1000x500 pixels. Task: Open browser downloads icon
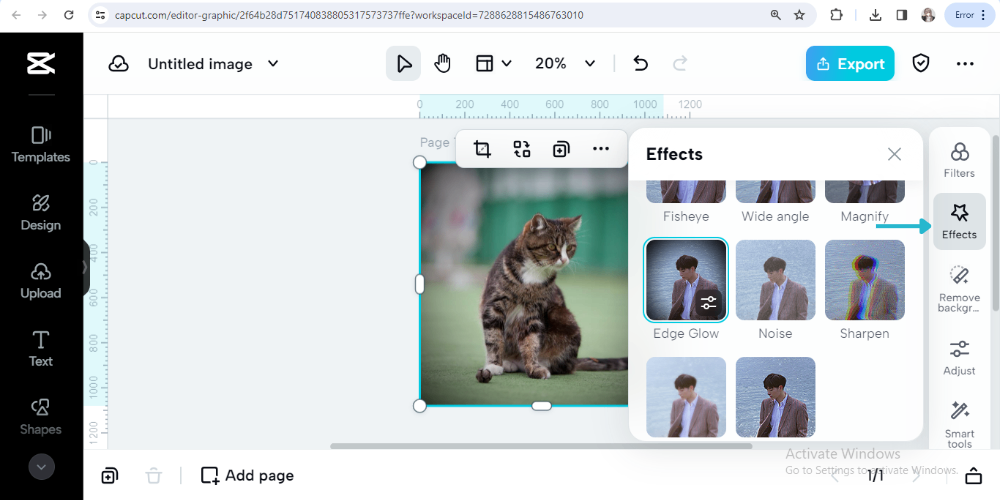(876, 15)
